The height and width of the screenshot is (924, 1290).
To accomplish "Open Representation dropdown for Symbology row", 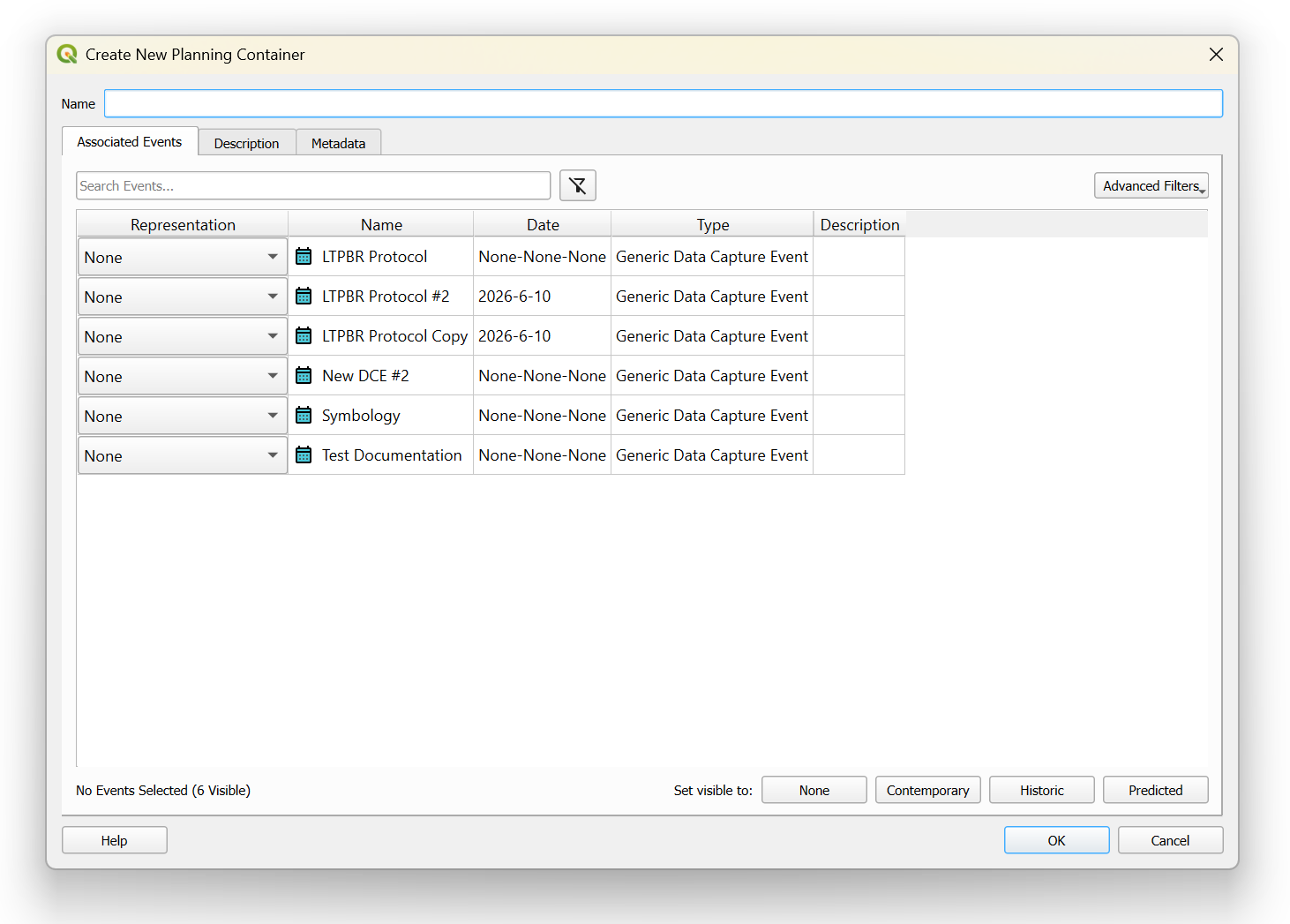I will pos(183,416).
